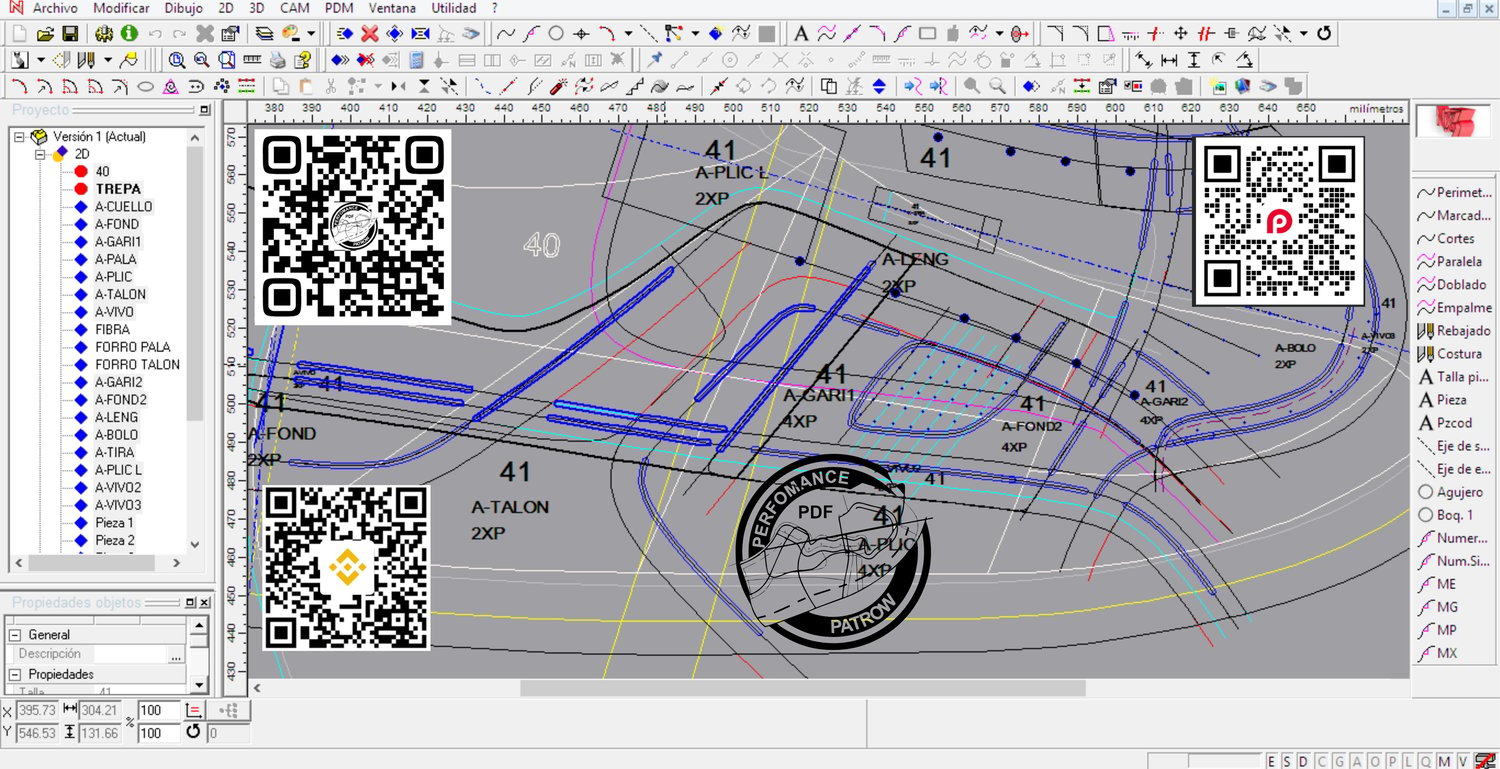
Task: Click the printer icon
Action: (x=278, y=60)
